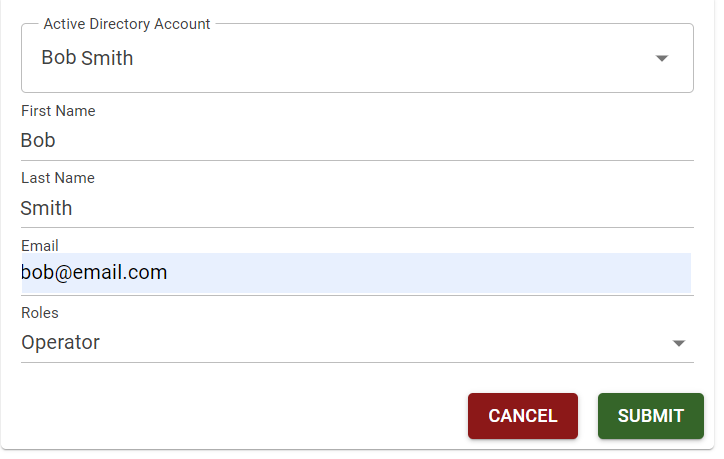
Task: Click the Active Directory Account legend label
Action: (x=127, y=24)
